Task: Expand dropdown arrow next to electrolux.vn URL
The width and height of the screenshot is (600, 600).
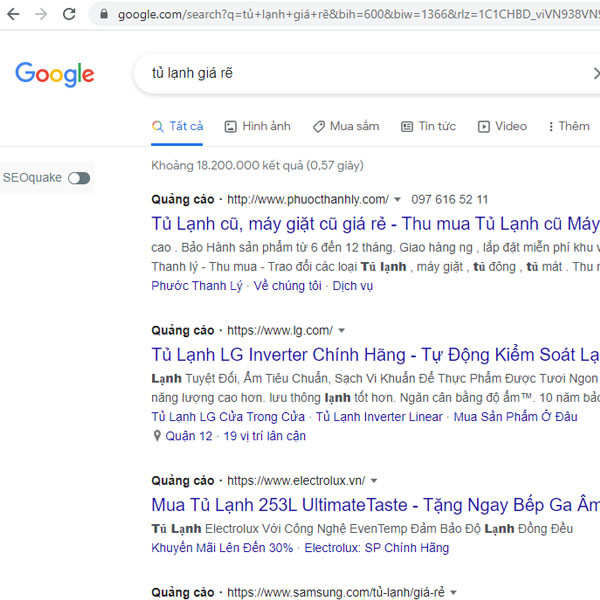Action: tap(374, 481)
